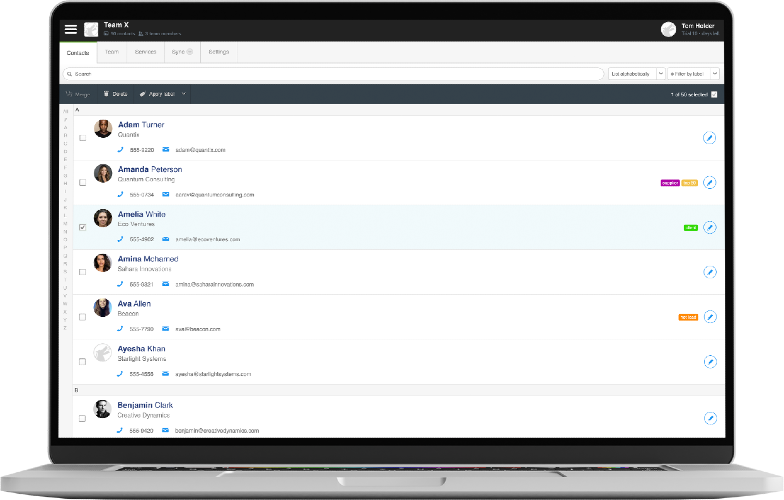Open Amanda Peterson's contact name link
Viewport: 784px width, 500px height.
(x=150, y=170)
